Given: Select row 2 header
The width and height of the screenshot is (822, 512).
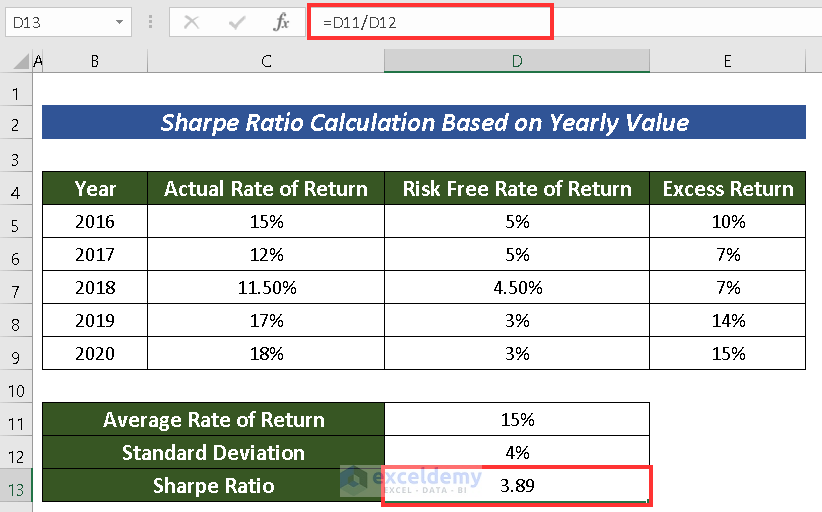Looking at the screenshot, I should point(16,125).
